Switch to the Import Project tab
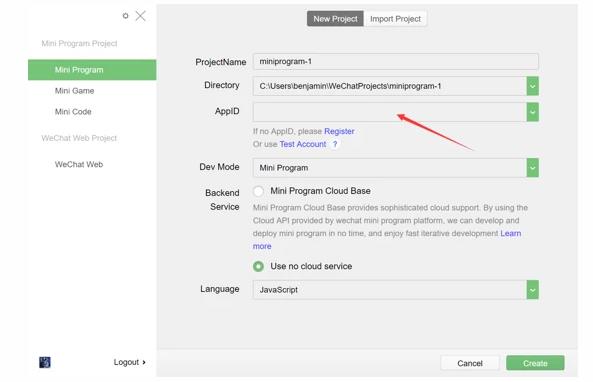The image size is (593, 382). point(395,19)
